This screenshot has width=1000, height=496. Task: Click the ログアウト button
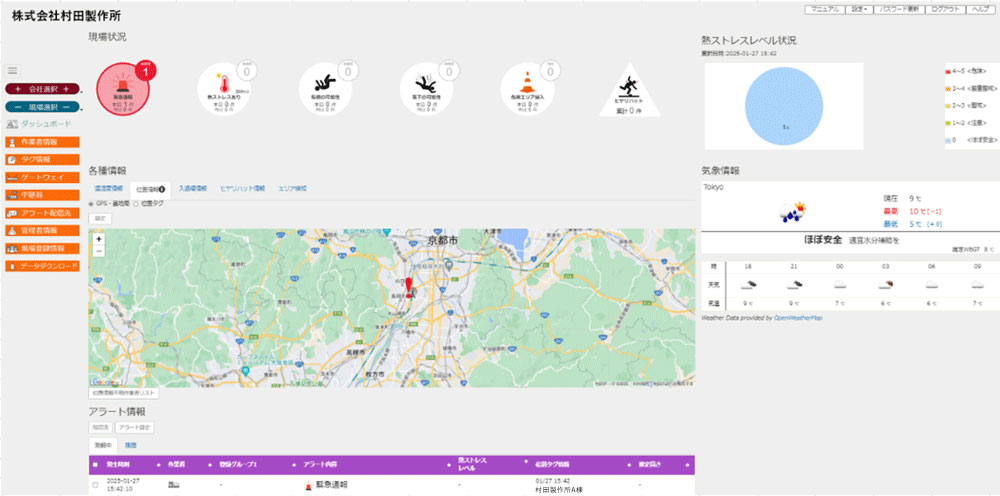click(947, 8)
